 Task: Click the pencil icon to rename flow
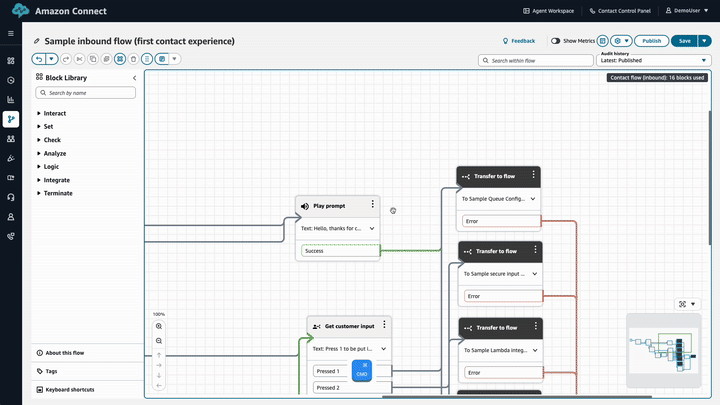pyautogui.click(x=37, y=42)
